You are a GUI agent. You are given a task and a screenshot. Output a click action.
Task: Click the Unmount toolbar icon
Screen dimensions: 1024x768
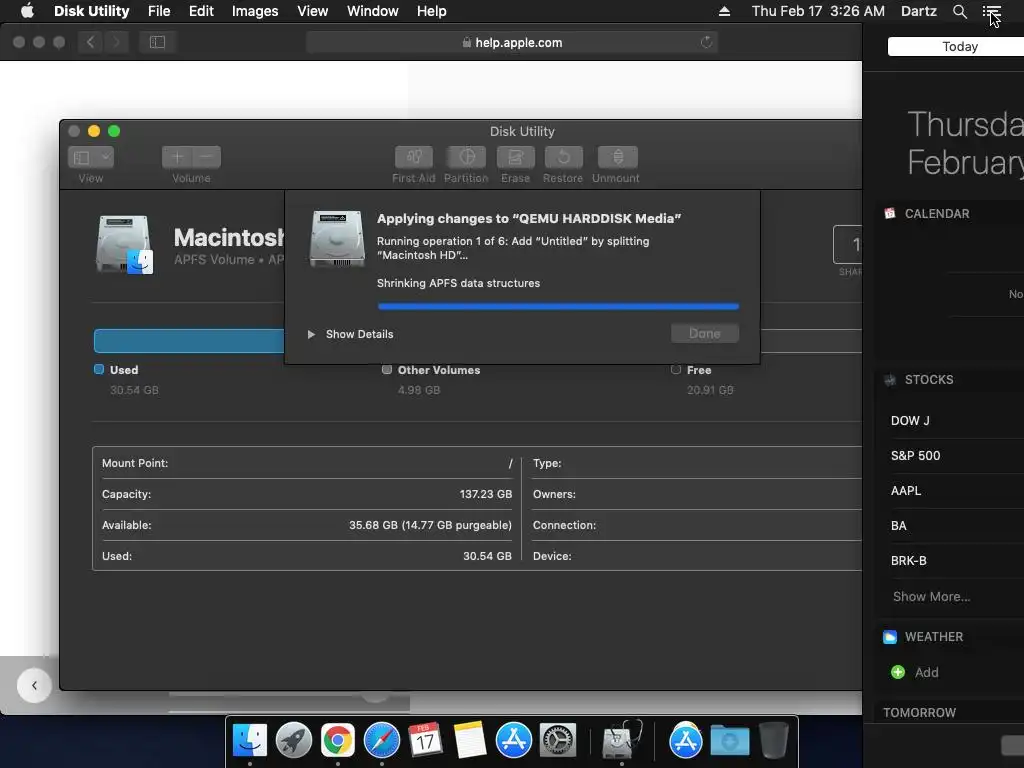(x=617, y=157)
